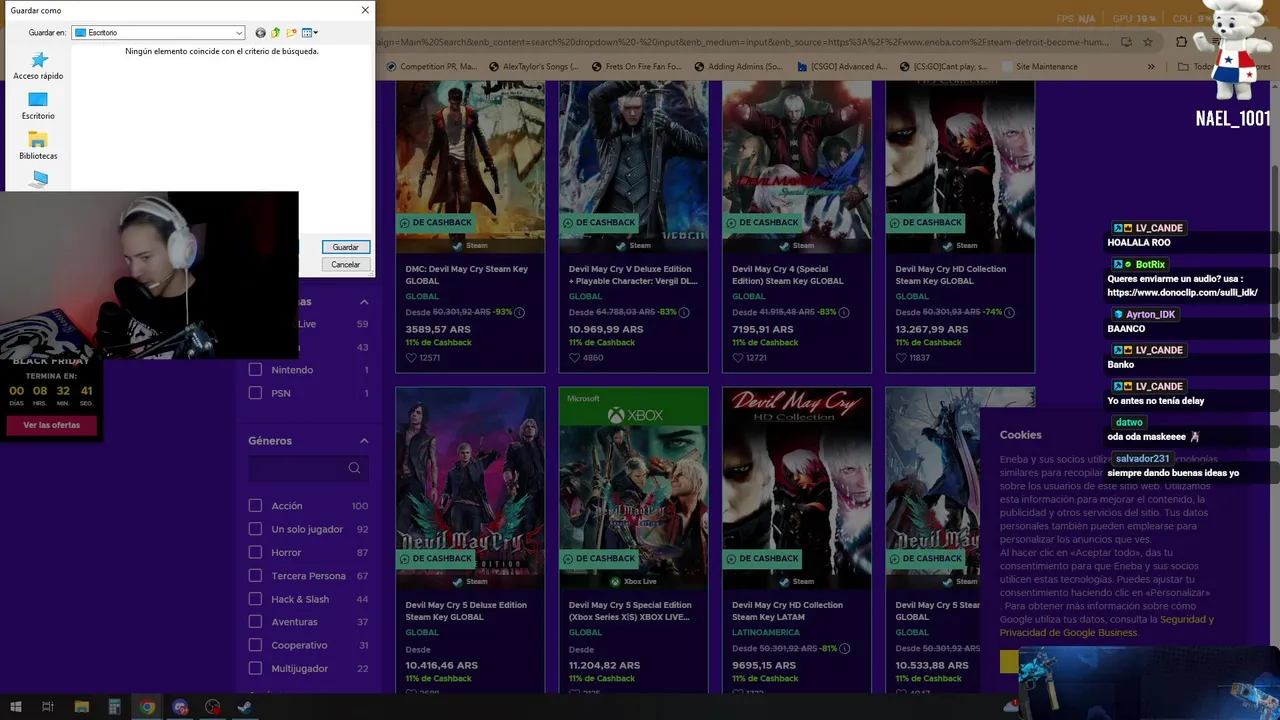Open the Guardar en folder dropdown
This screenshot has height=720, width=1280.
click(x=158, y=33)
